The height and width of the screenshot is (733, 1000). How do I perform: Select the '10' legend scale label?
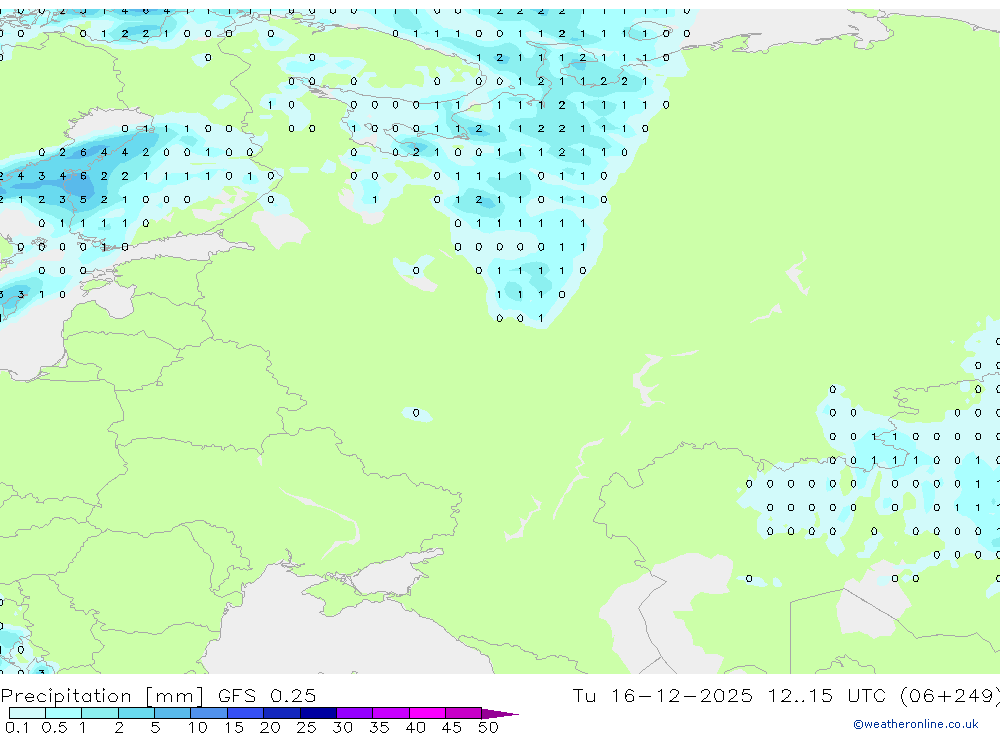coord(198,727)
